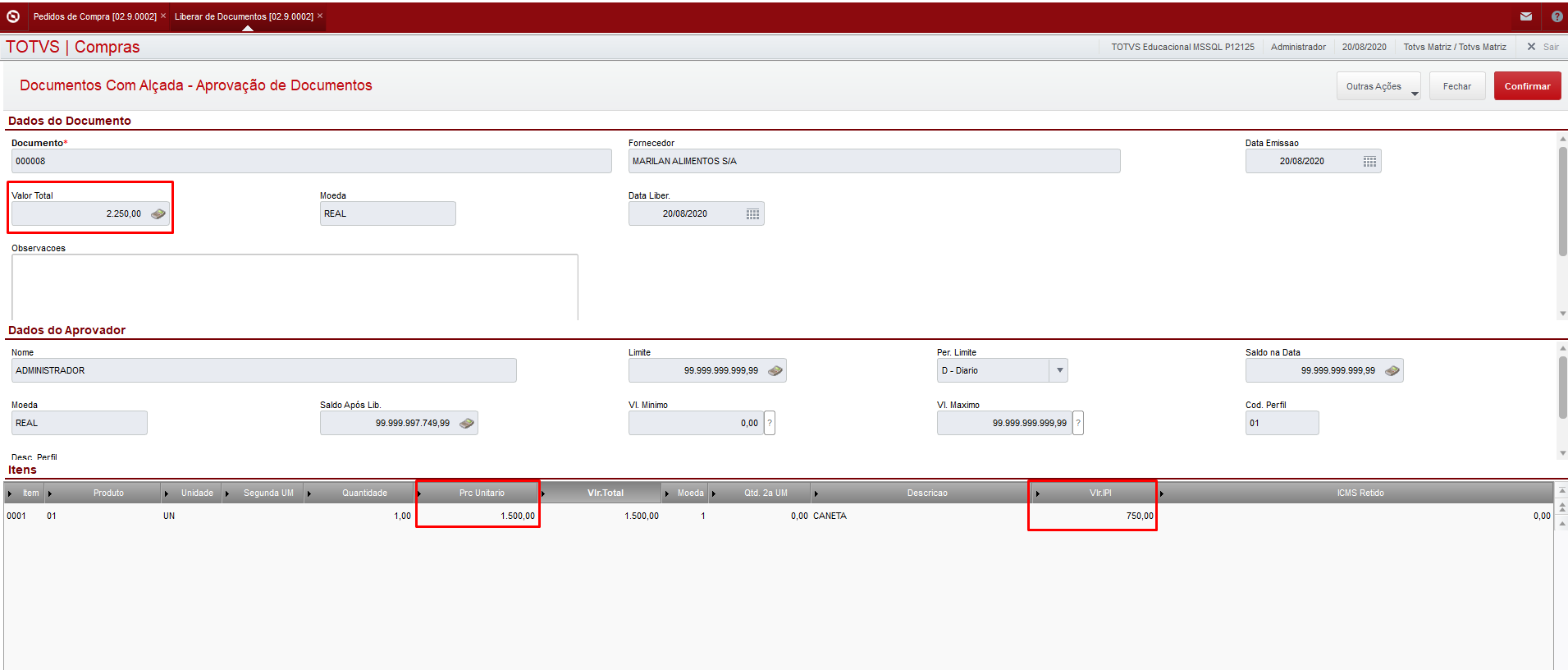Click the TOTVS Educacional MSSQL P12125 label
The image size is (1568, 670).
(1182, 47)
